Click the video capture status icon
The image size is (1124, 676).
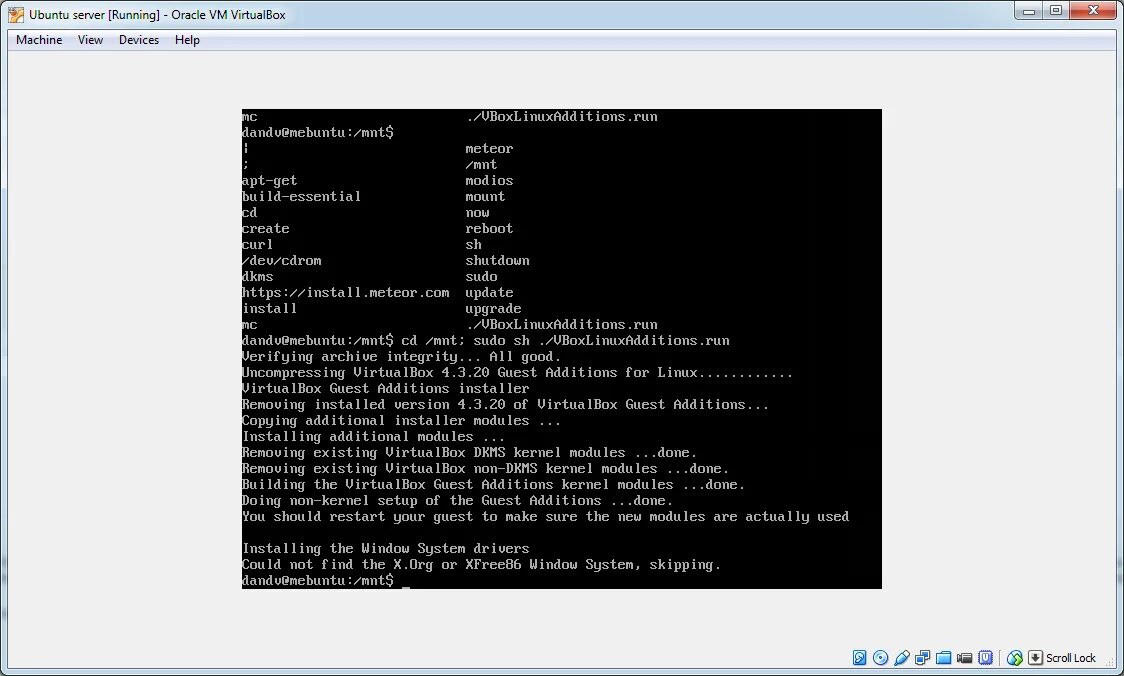(x=965, y=657)
